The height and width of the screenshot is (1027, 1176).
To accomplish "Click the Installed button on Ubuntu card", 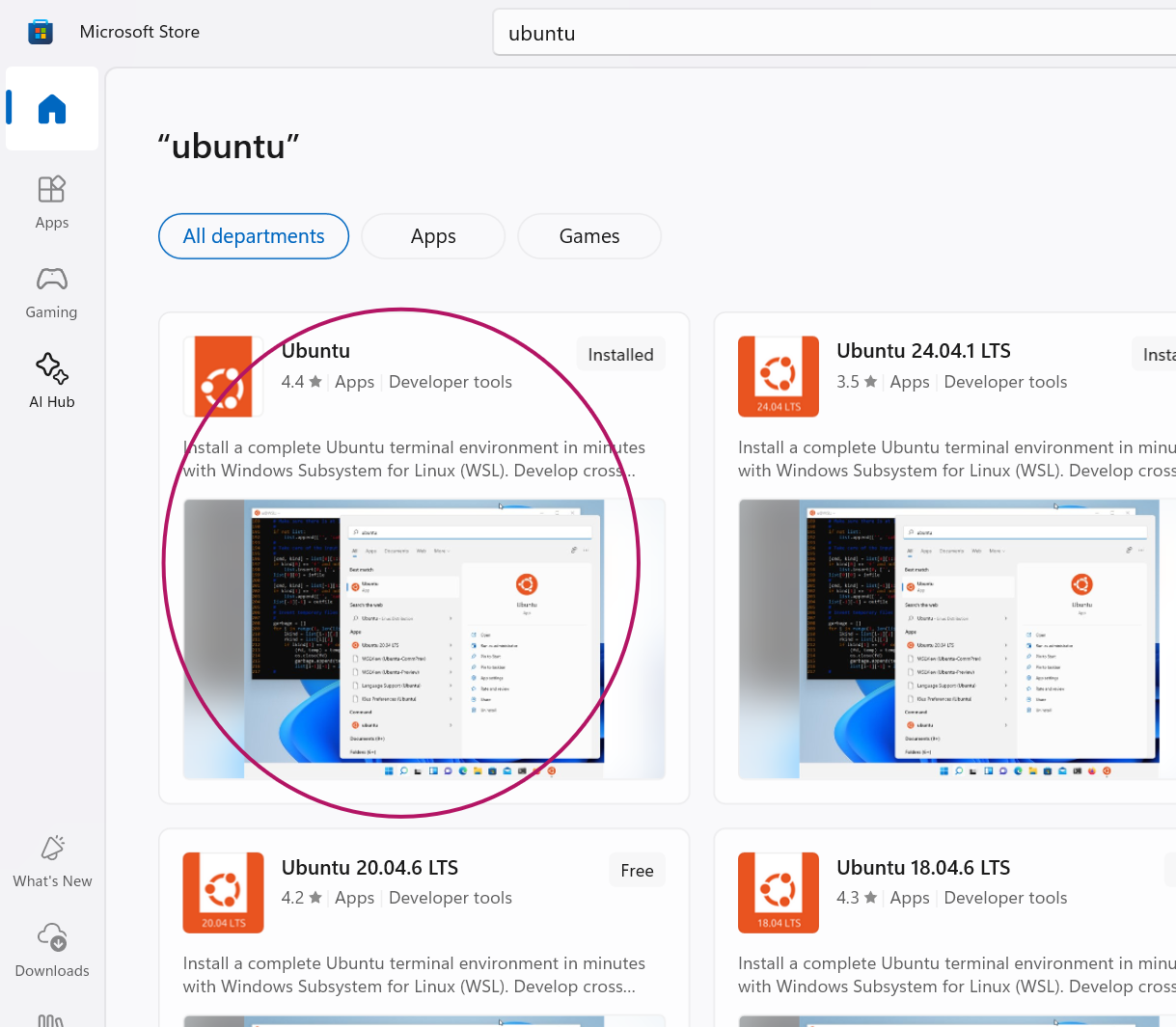I will click(620, 355).
